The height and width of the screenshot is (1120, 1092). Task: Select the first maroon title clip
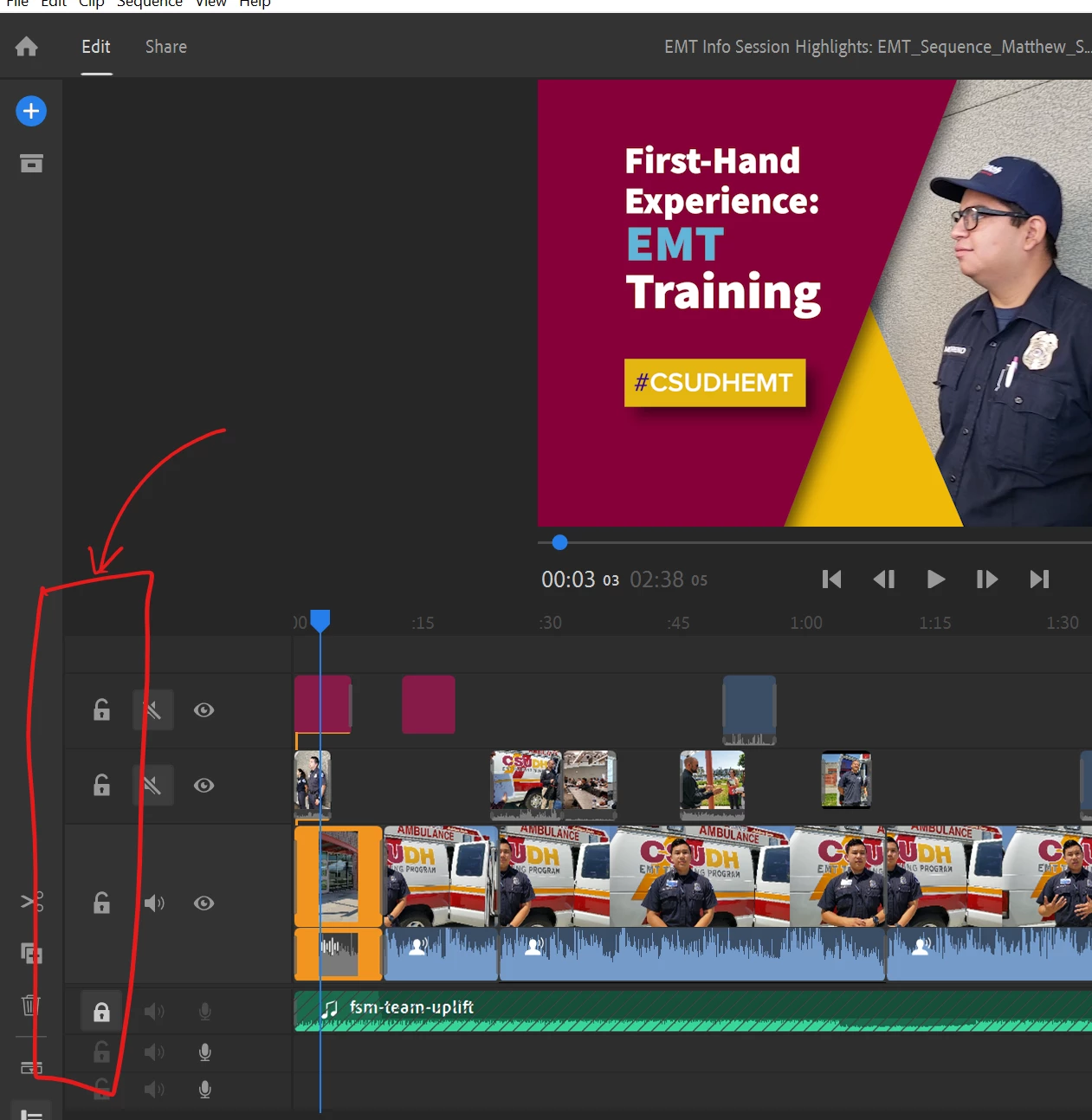323,704
